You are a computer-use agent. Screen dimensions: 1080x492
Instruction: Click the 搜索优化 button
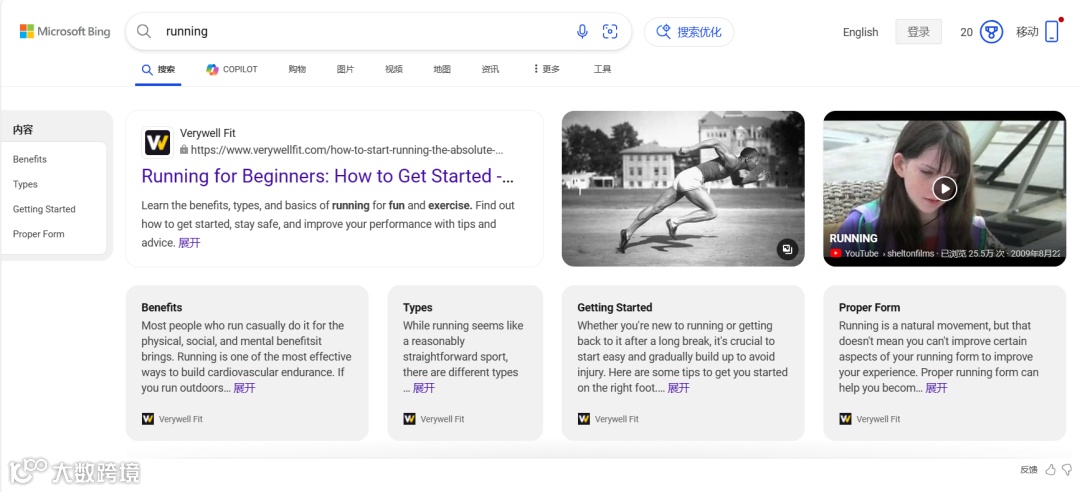coord(689,32)
